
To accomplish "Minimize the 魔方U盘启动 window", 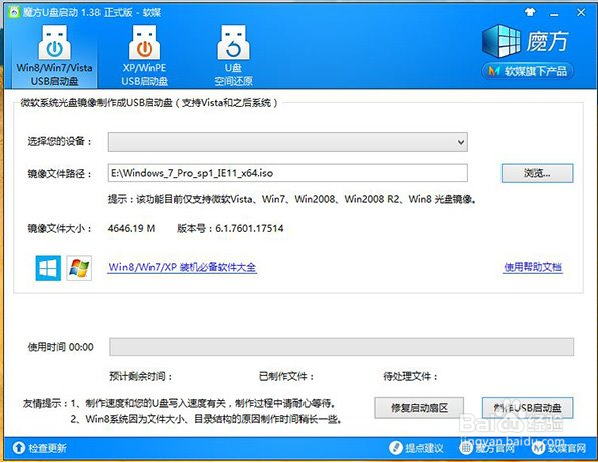I will pos(554,14).
